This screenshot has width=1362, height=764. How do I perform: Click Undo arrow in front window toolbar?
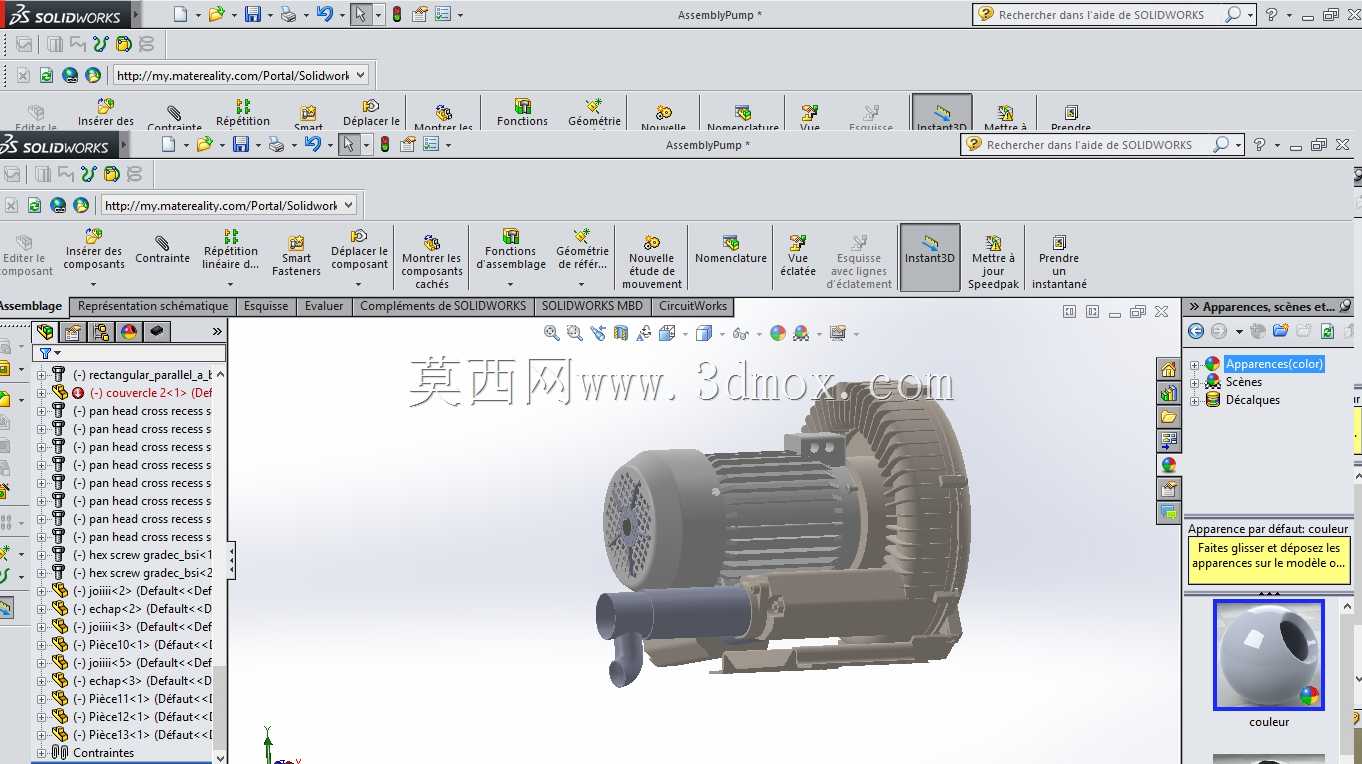[313, 145]
